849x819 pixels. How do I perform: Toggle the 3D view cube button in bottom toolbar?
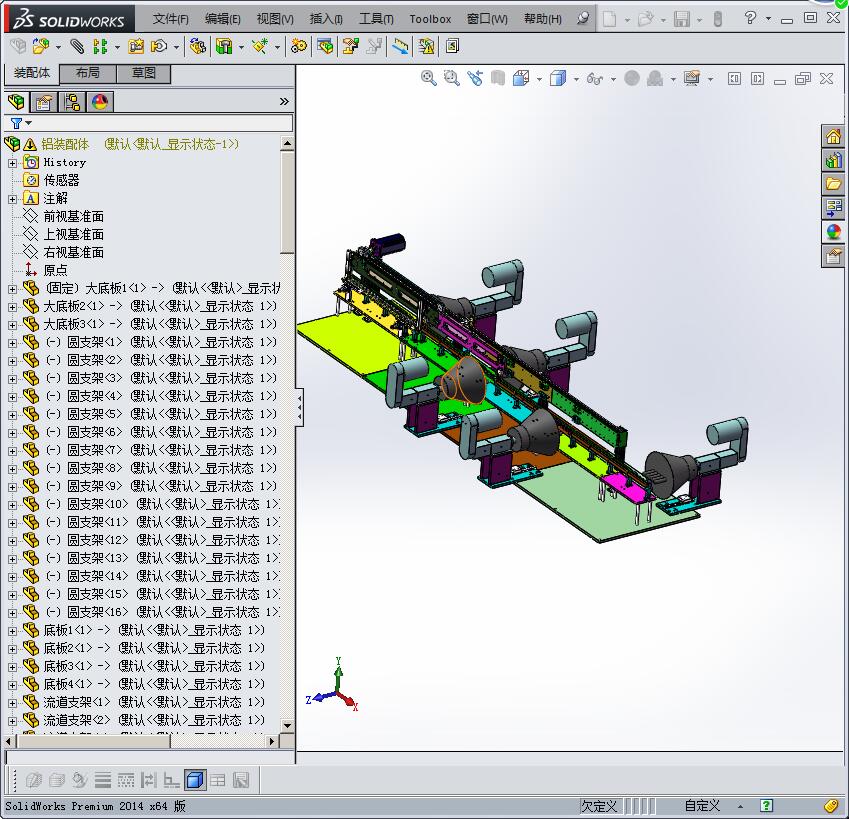(x=195, y=780)
